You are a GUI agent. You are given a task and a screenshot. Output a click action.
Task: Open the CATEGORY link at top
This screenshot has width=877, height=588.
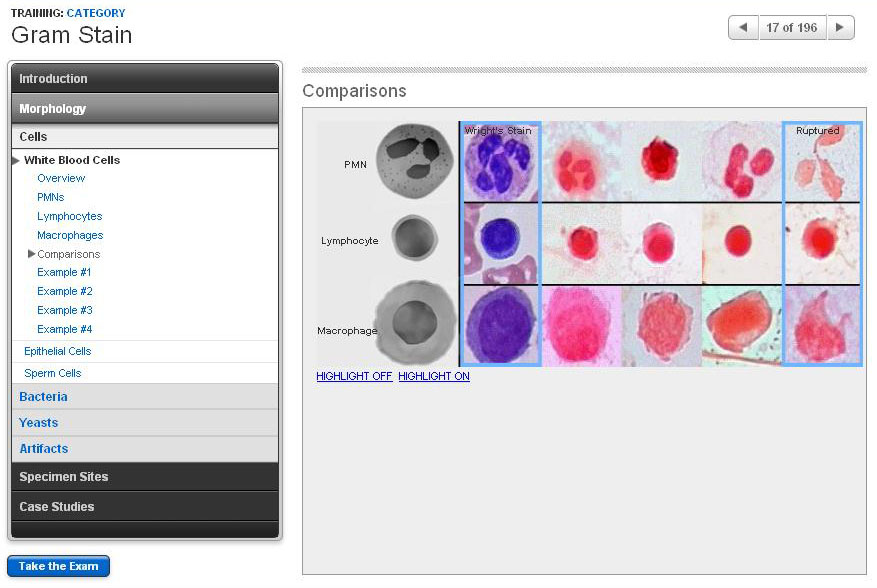tap(96, 13)
